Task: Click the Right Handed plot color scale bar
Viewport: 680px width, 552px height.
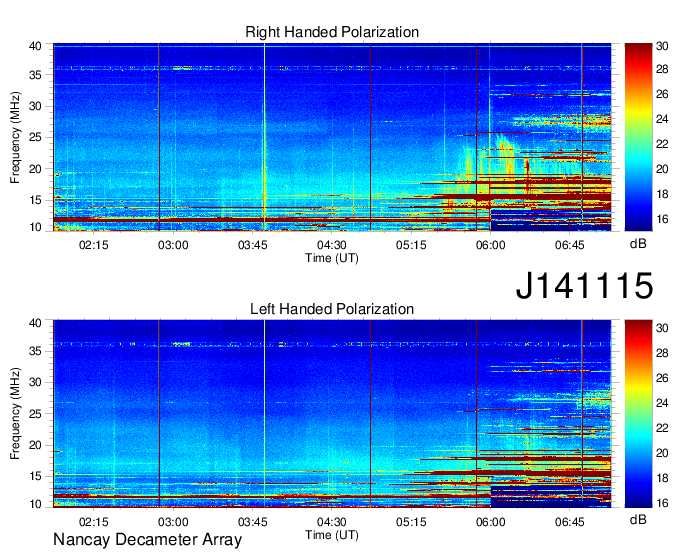Action: point(638,137)
